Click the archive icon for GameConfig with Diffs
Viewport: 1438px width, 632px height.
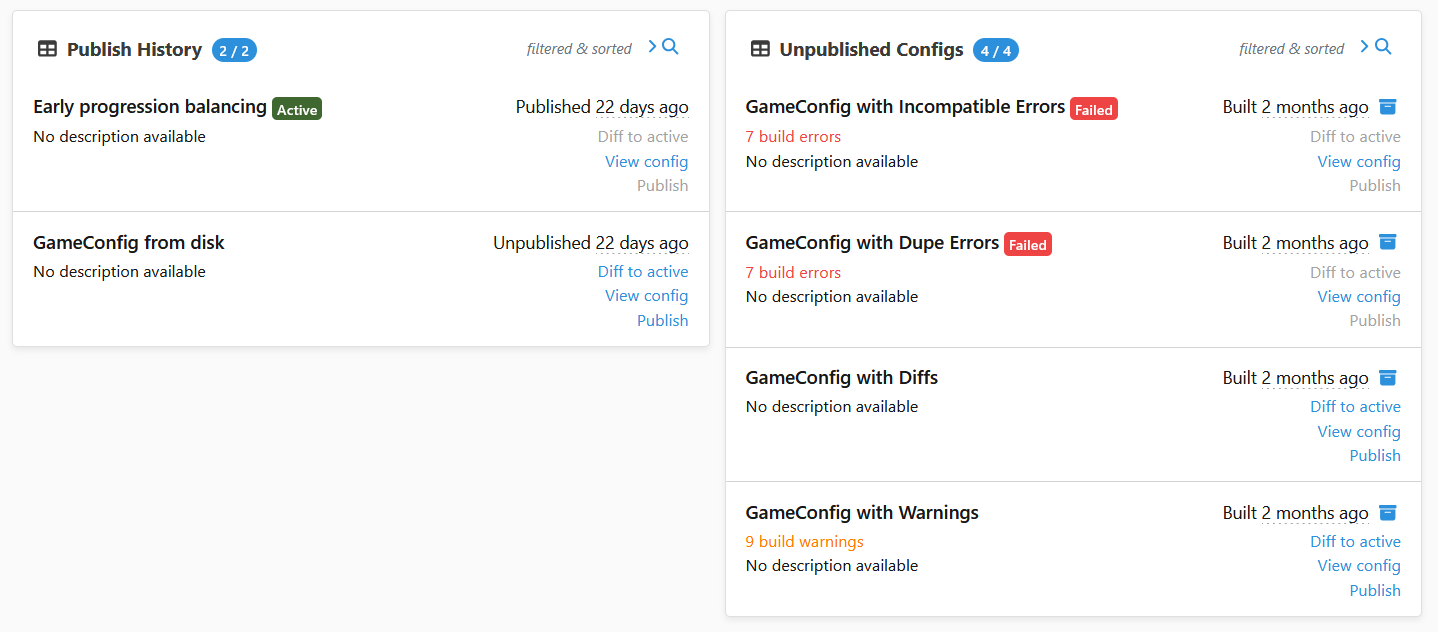pos(1387,377)
